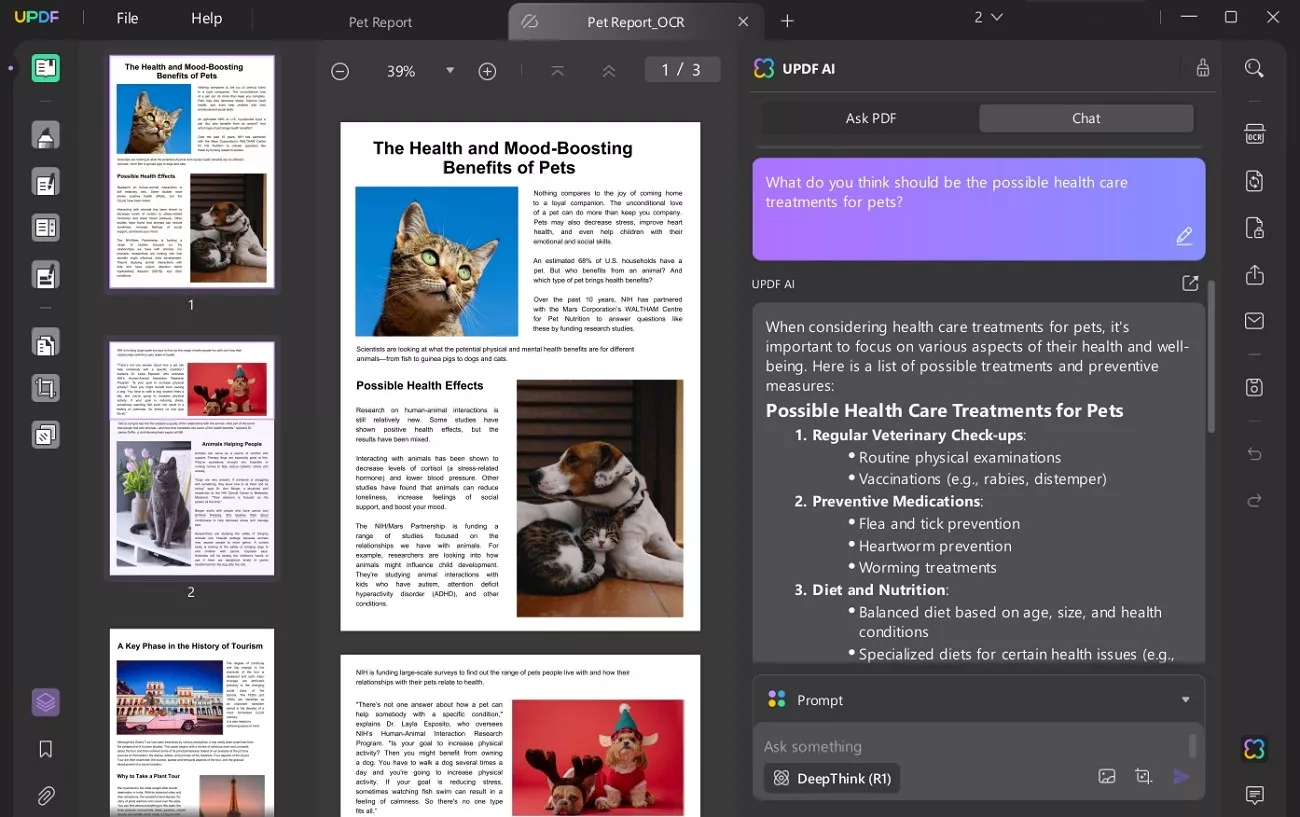1300x817 pixels.
Task: Click the 39% zoom value
Action: tap(401, 71)
